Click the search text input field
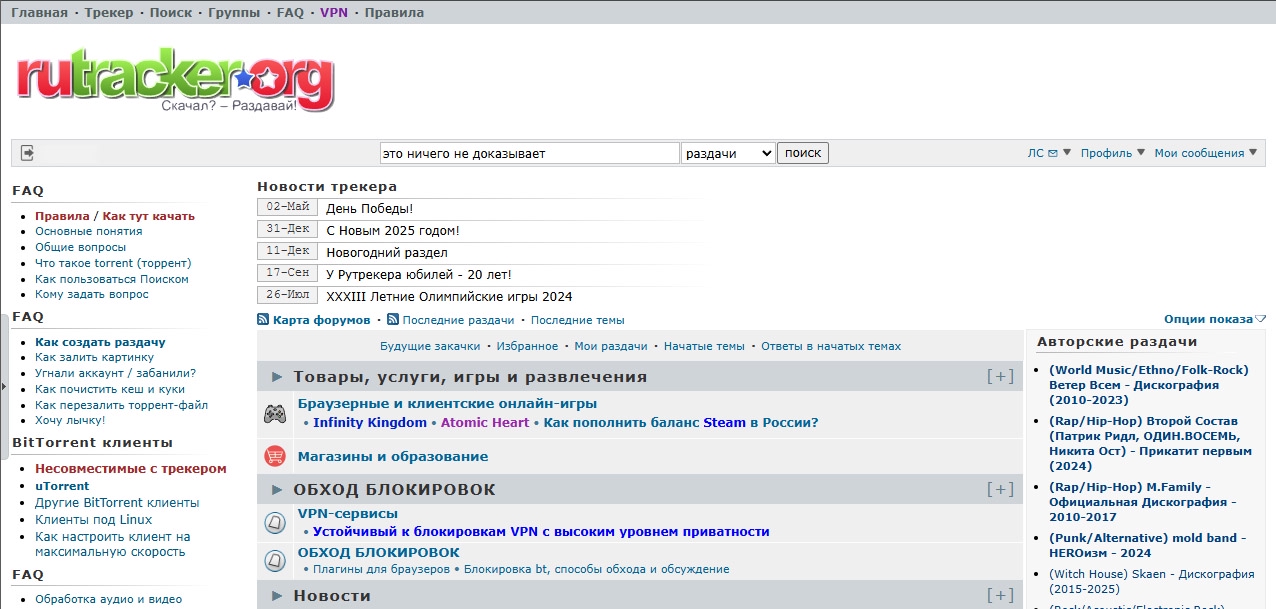This screenshot has height=609, width=1276. 530,153
